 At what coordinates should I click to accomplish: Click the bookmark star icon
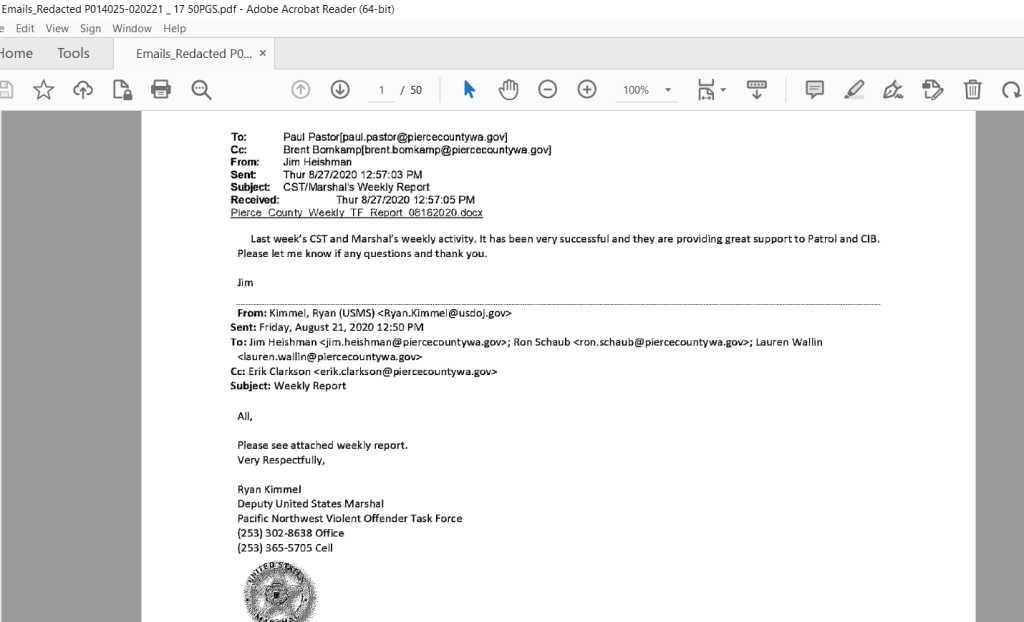click(x=44, y=90)
